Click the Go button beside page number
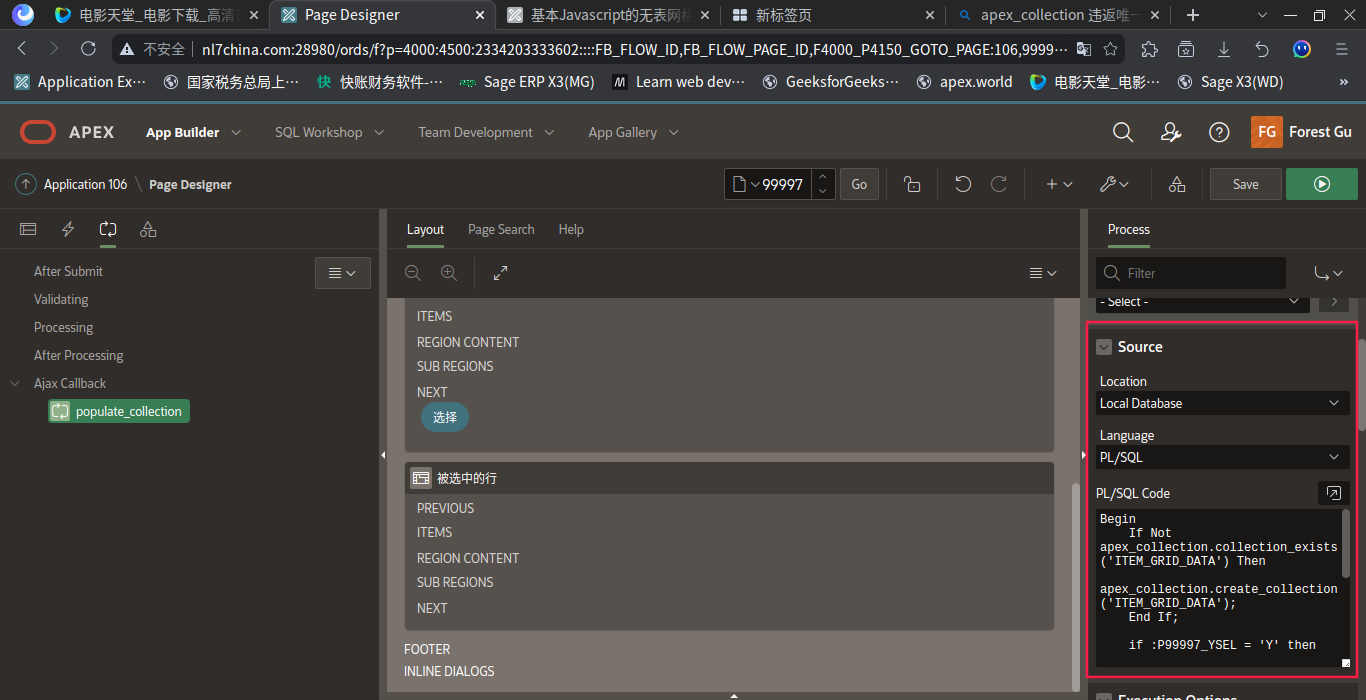The height and width of the screenshot is (700, 1366). coord(858,184)
